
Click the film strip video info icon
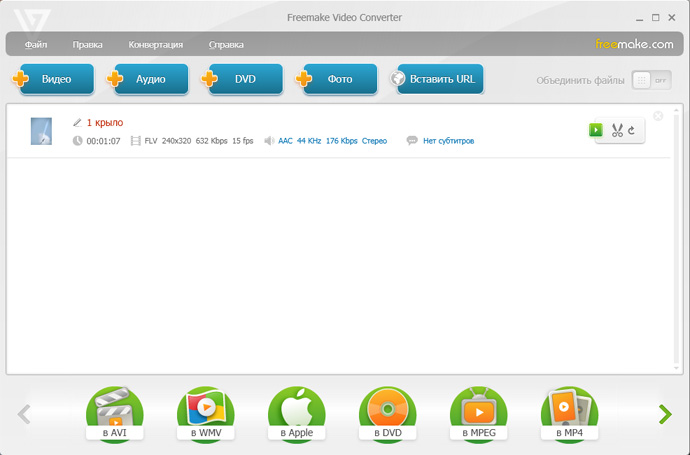pyautogui.click(x=136, y=141)
